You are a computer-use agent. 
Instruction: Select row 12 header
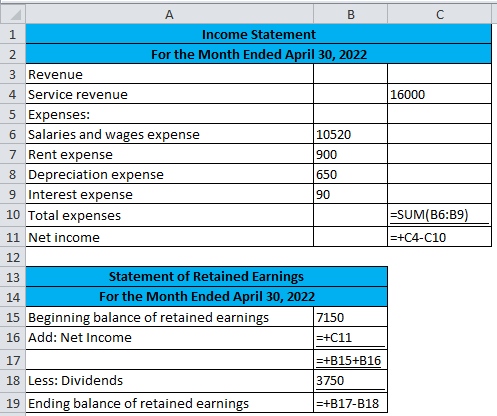click(x=13, y=257)
